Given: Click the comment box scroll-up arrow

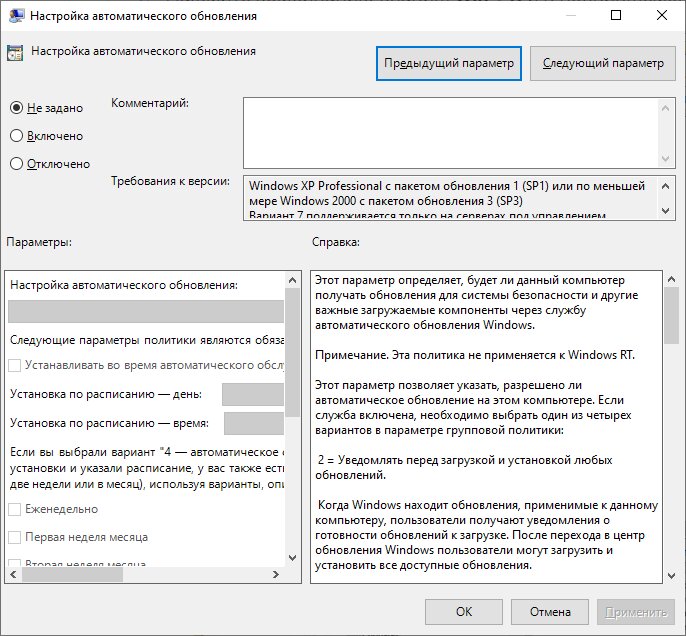Looking at the screenshot, I should click(x=665, y=108).
